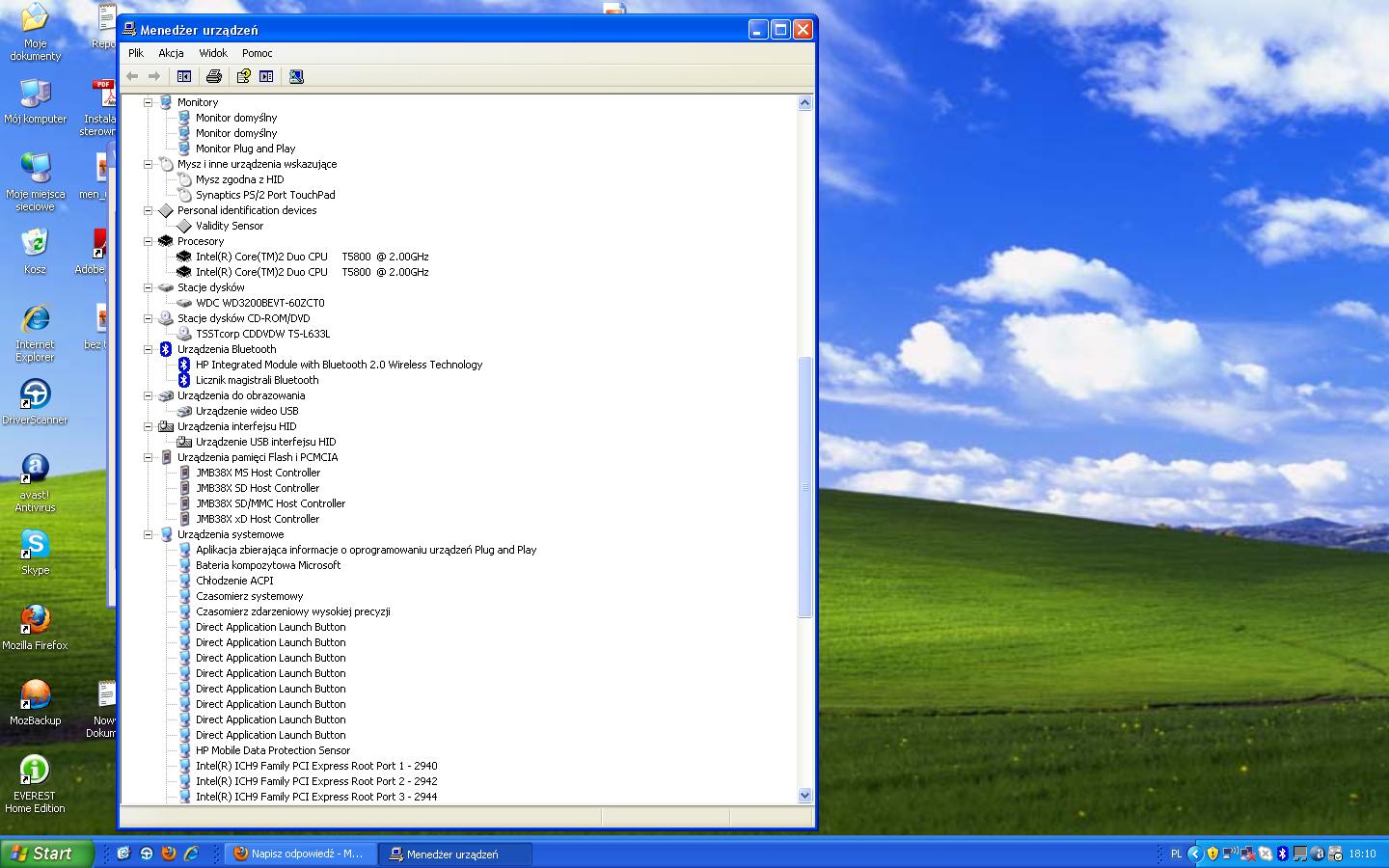This screenshot has width=1389, height=868.
Task: Select Bateria kompozytowa Microsoft
Action: tap(268, 565)
